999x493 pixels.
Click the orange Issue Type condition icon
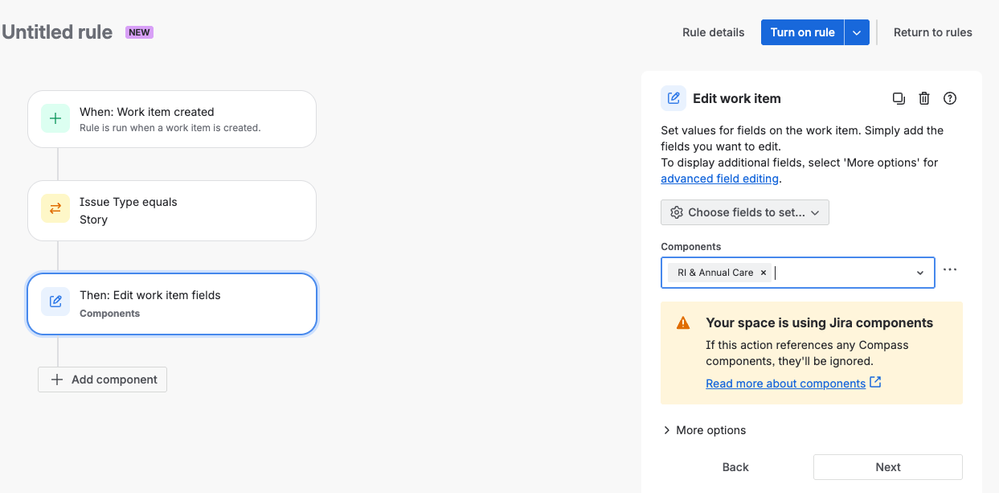pos(56,209)
